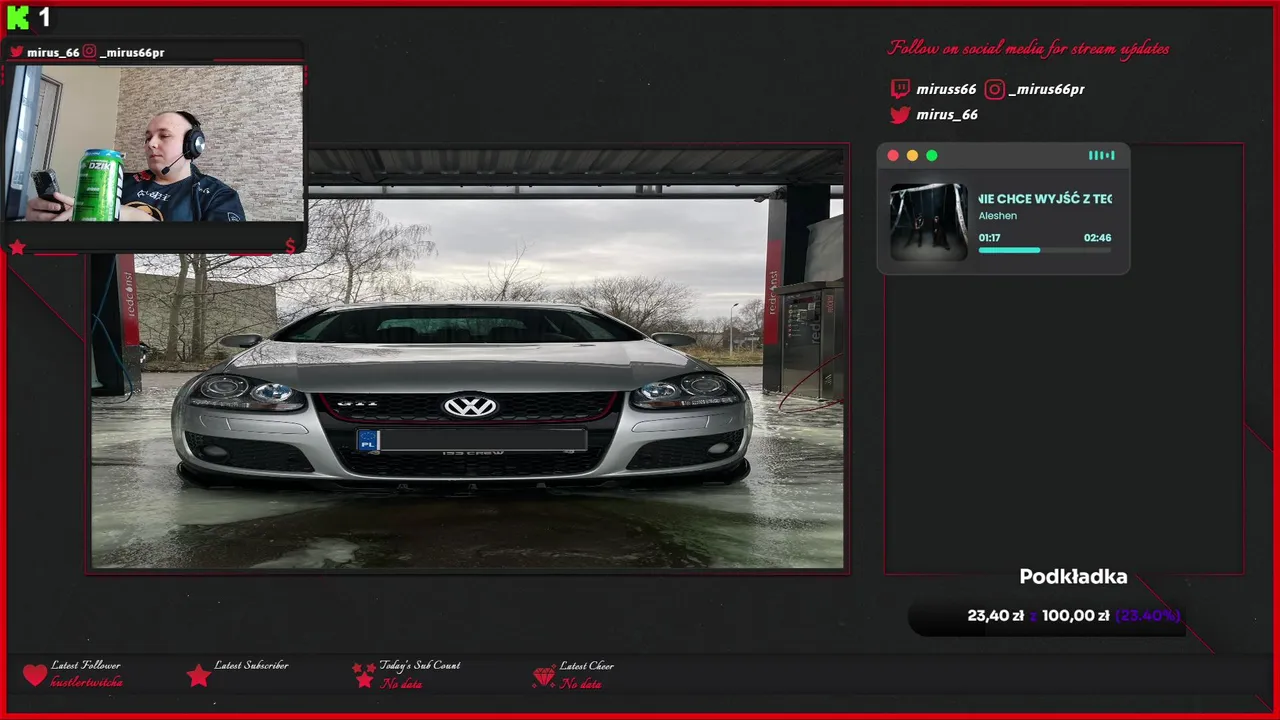Click 'Follow on social media for stream updates' text
Image resolution: width=1280 pixels, height=720 pixels.
click(x=1029, y=49)
